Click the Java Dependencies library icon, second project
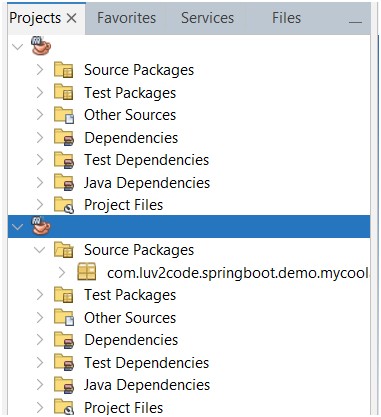 click(63, 385)
